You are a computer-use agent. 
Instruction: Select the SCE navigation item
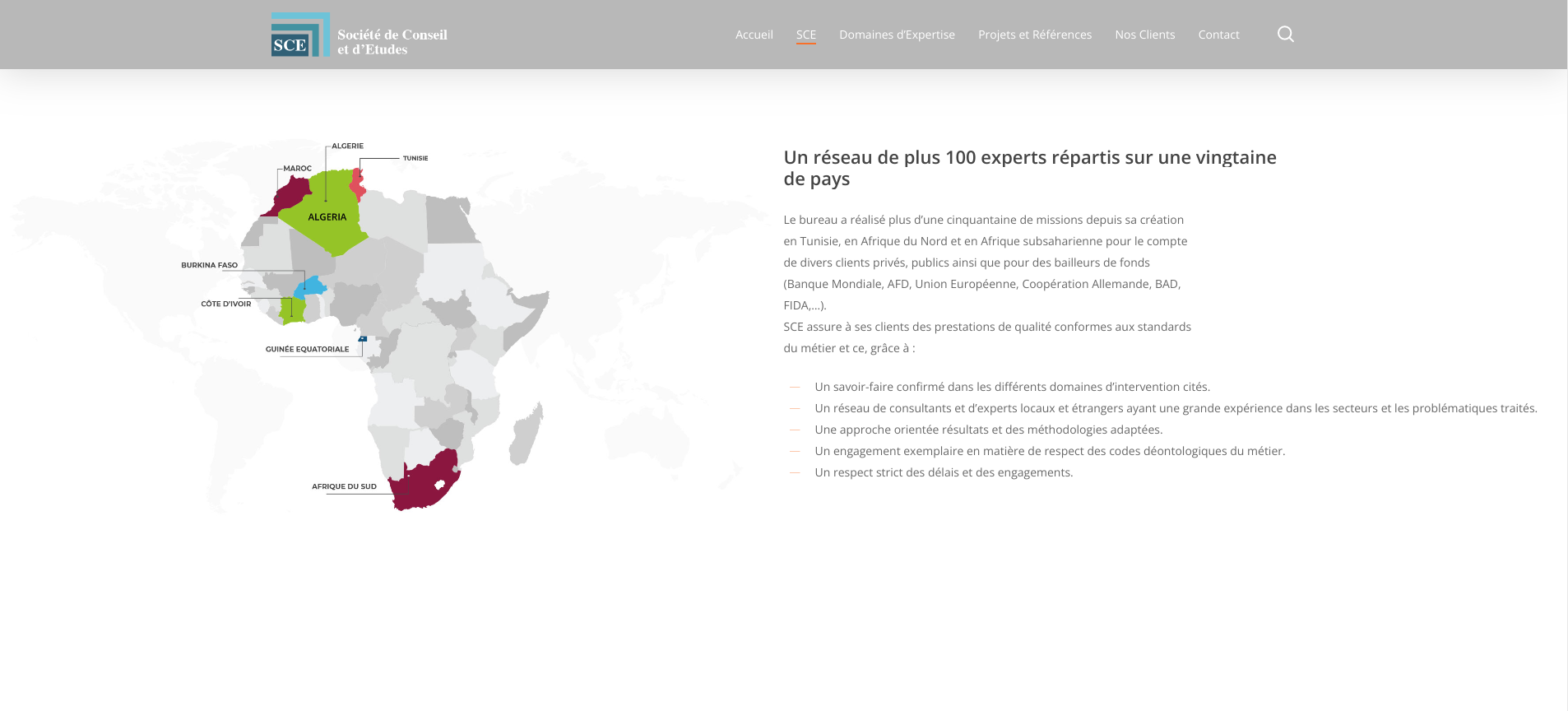click(x=805, y=35)
